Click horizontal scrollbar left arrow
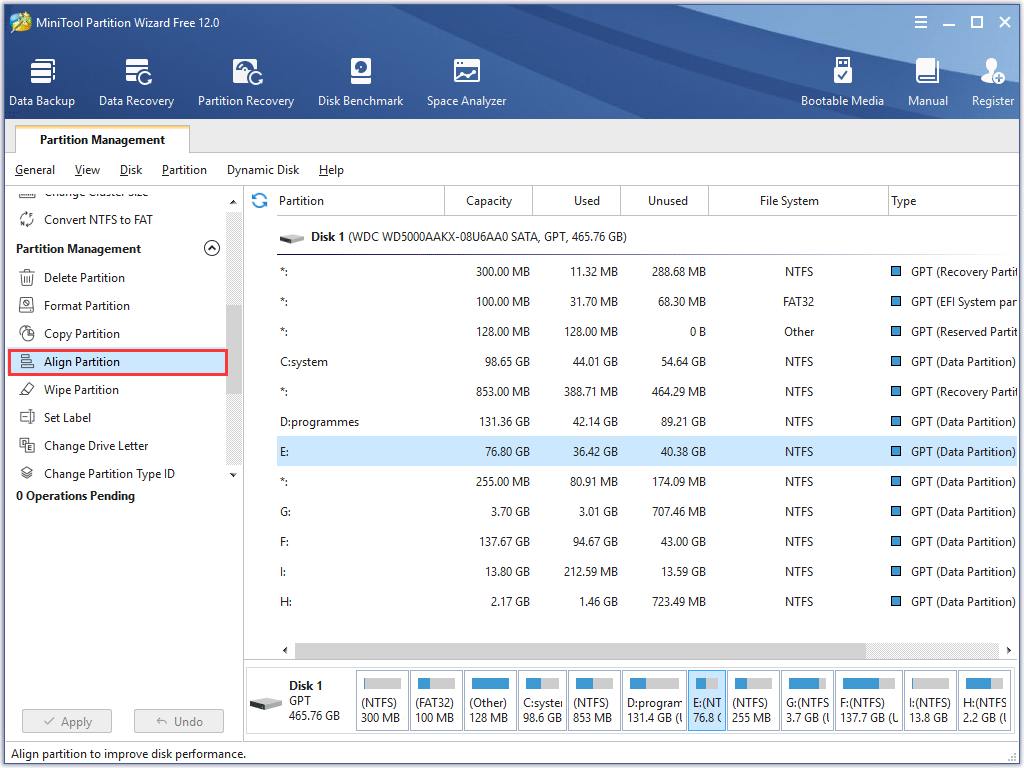 [285, 650]
